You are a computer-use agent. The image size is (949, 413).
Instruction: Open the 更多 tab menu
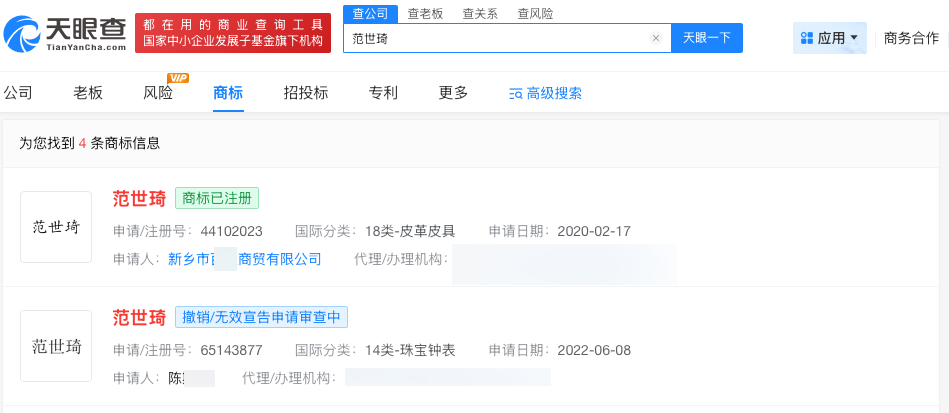click(x=453, y=93)
